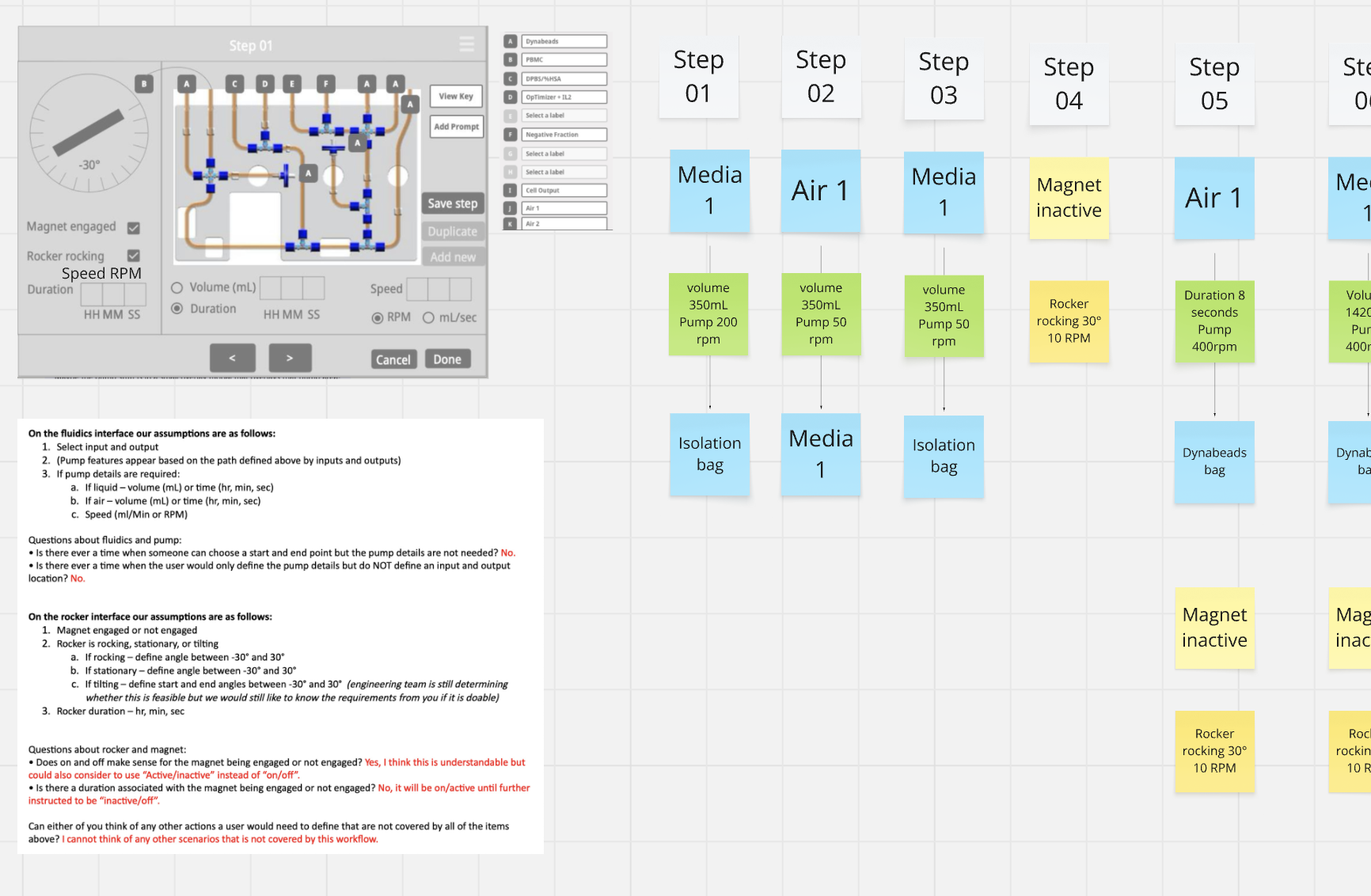
Task: Select port C badge on the tubing schematic
Action: tap(234, 83)
